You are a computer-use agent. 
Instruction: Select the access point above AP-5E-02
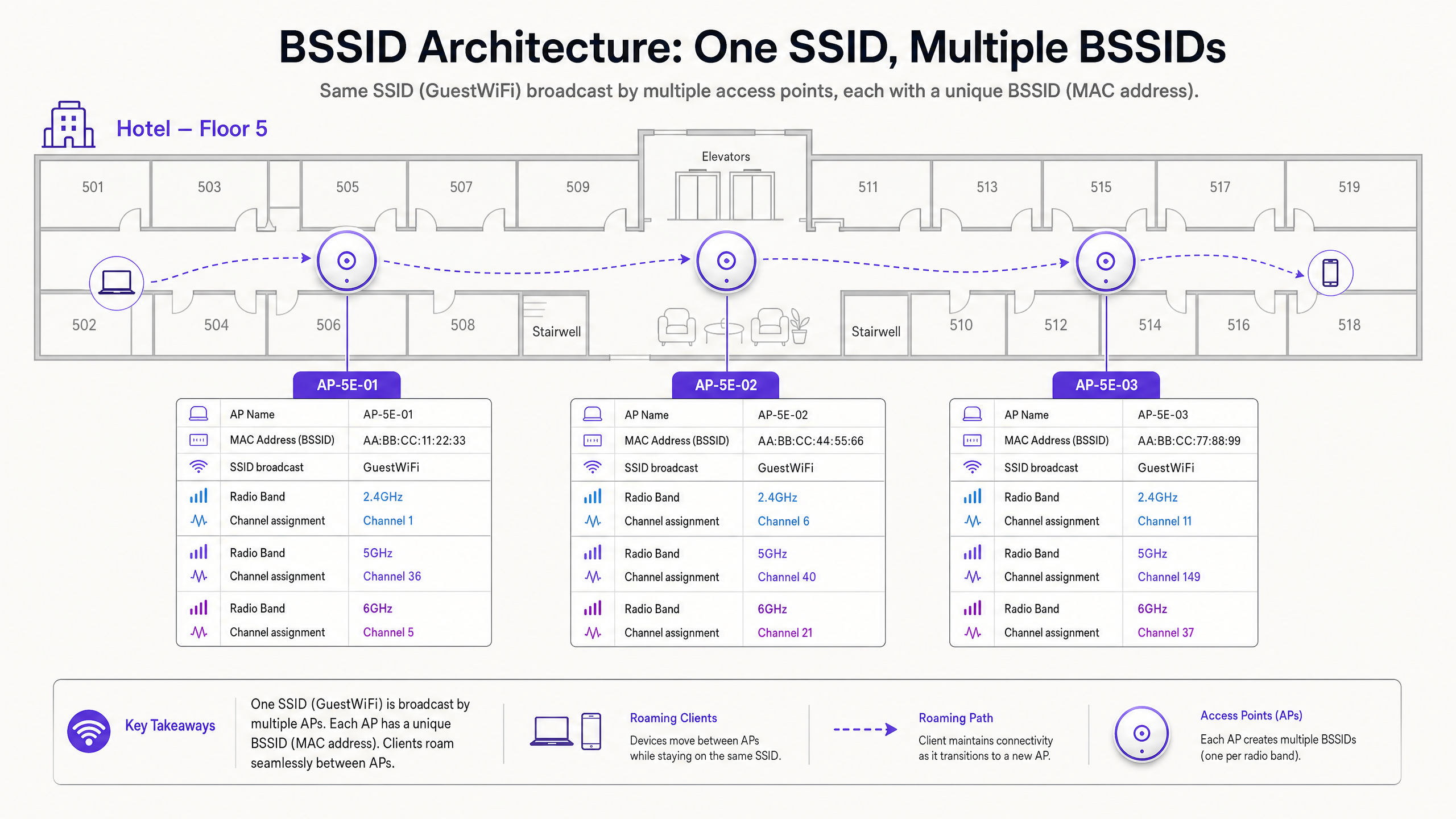(x=726, y=262)
